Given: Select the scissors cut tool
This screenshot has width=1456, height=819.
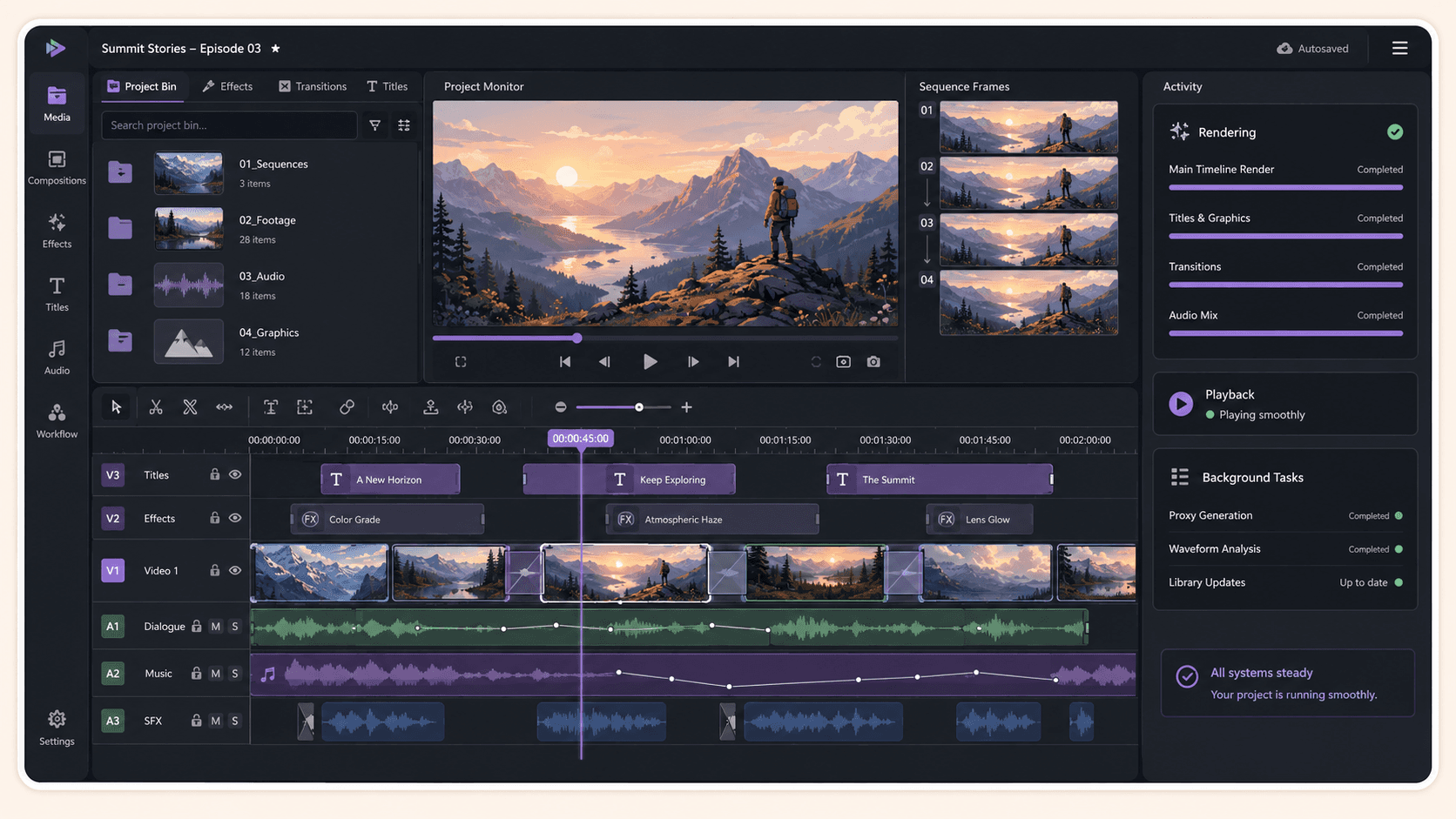Looking at the screenshot, I should pyautogui.click(x=156, y=407).
